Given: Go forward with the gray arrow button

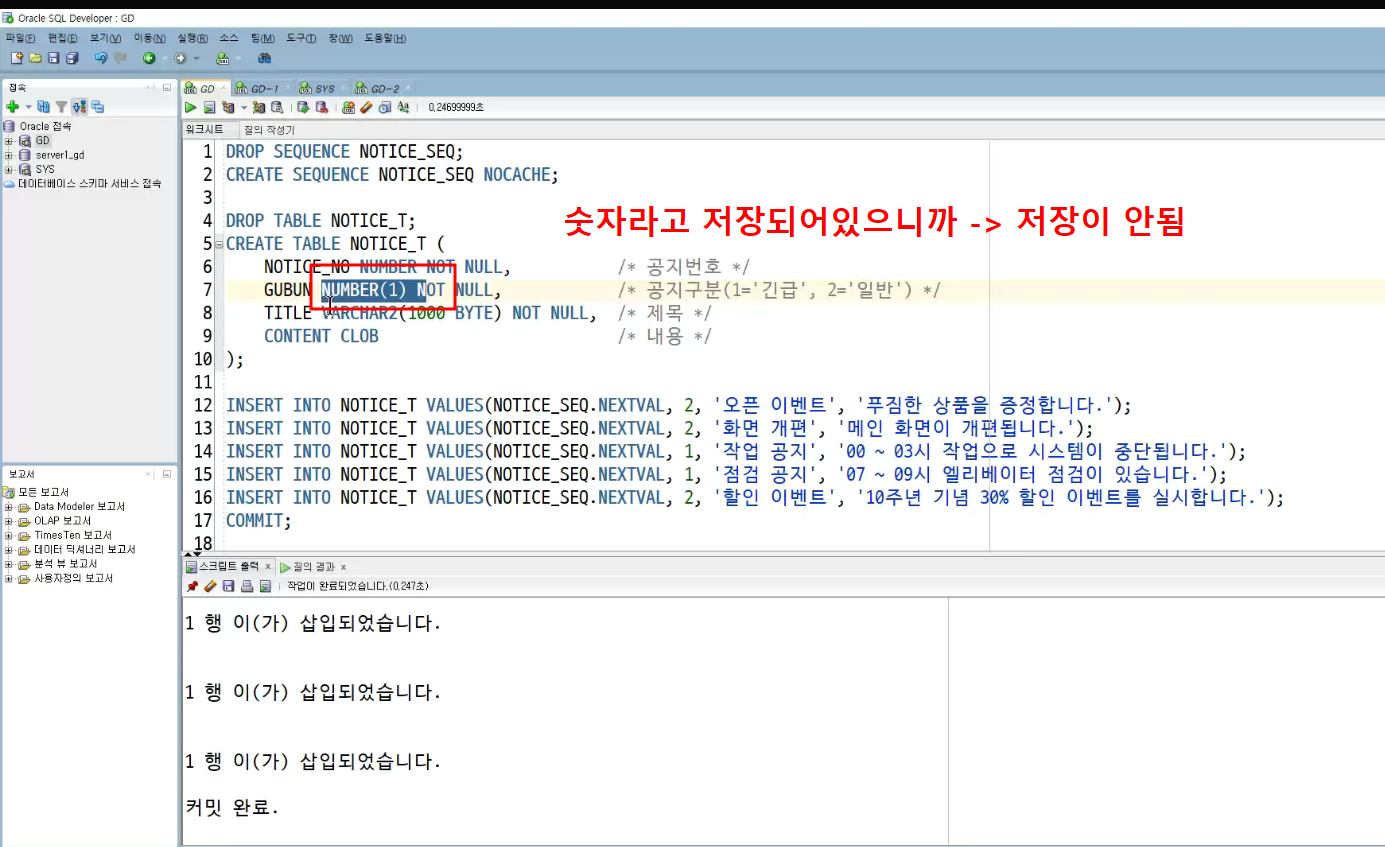Looking at the screenshot, I should coord(180,58).
